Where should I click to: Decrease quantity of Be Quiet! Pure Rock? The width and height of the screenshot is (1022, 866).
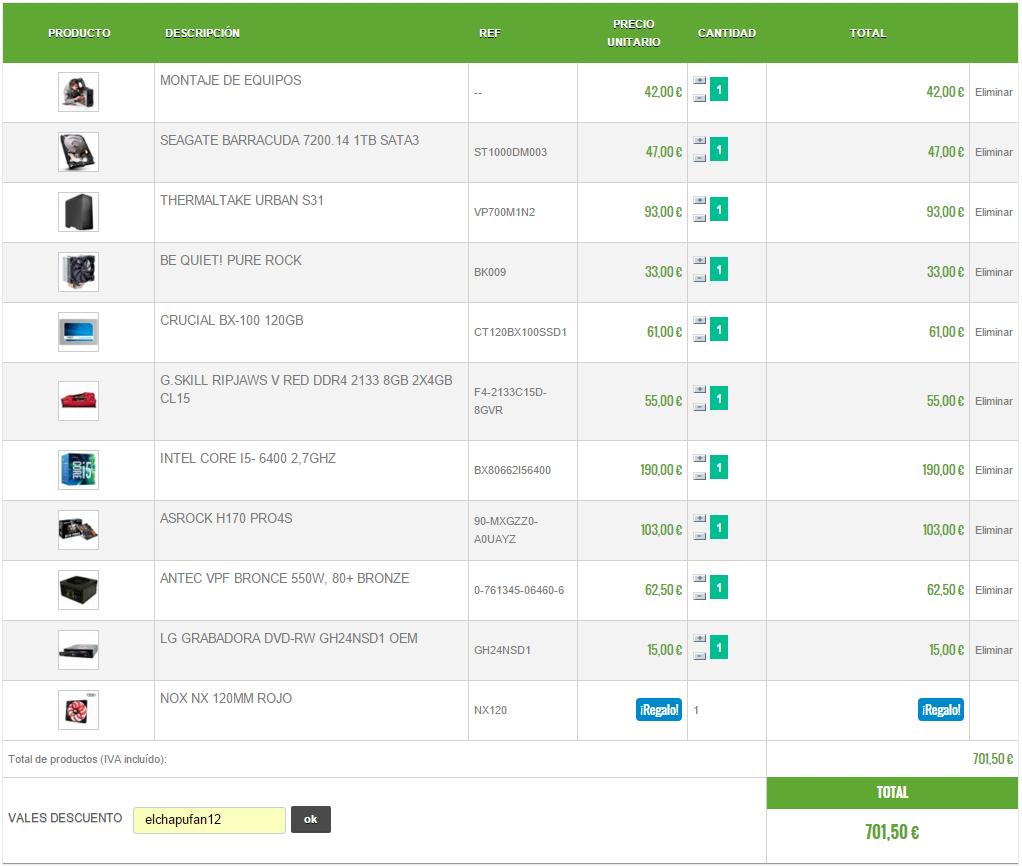(699, 278)
